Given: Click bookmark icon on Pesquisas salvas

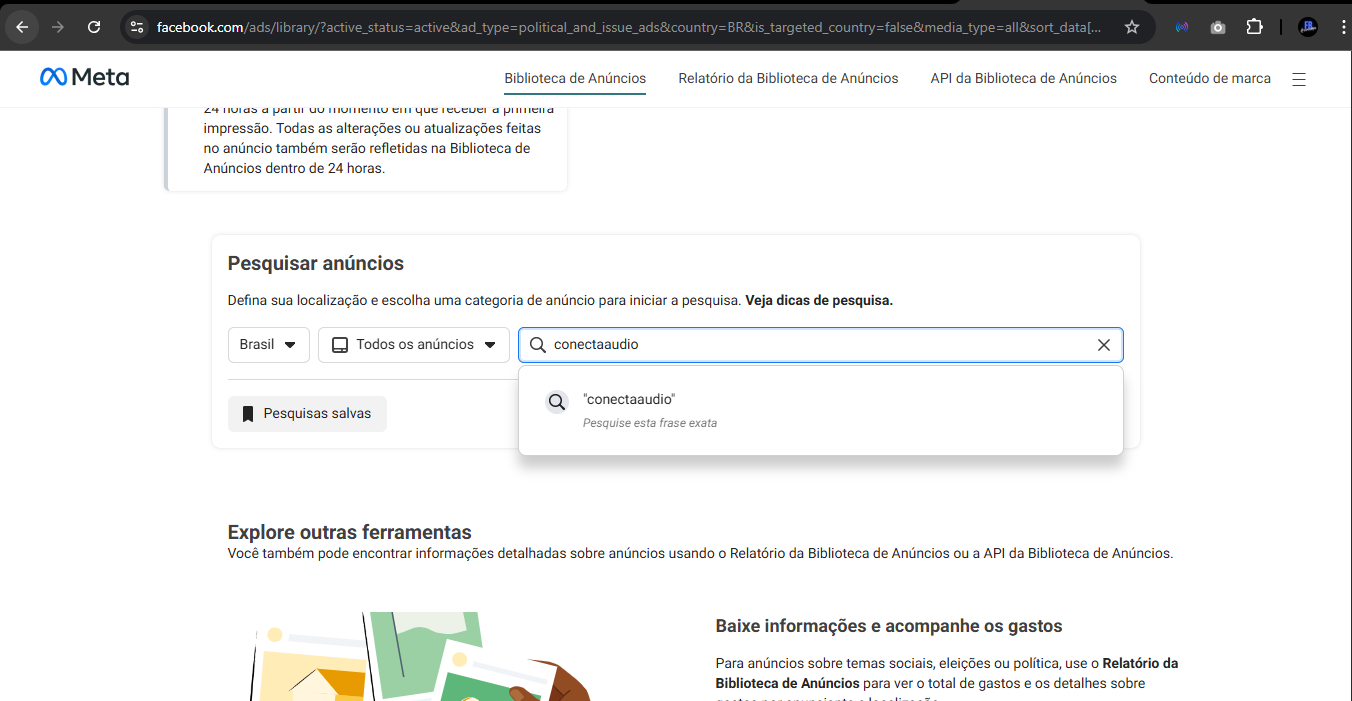Looking at the screenshot, I should coord(248,413).
